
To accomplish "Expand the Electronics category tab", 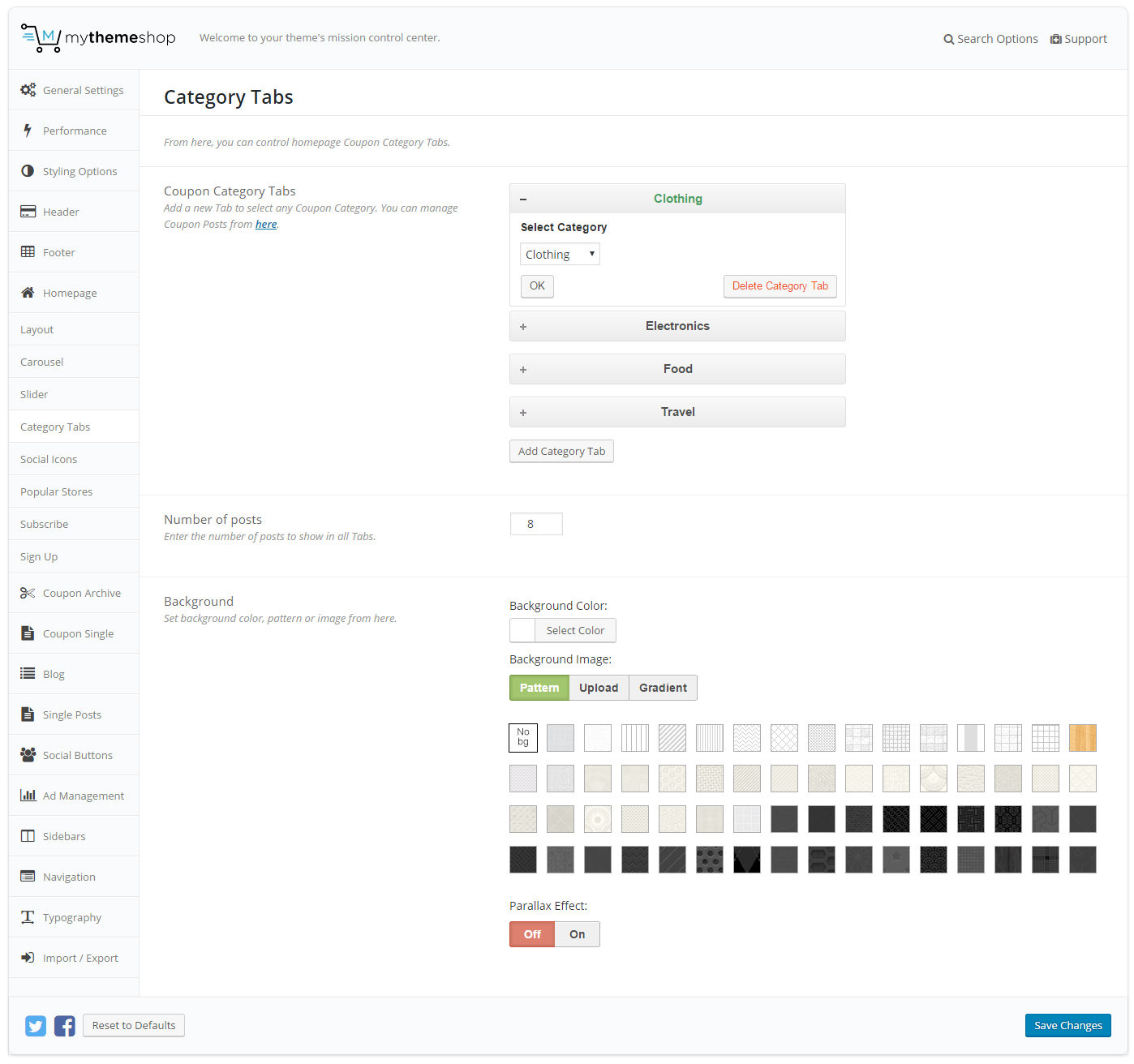I will coord(677,326).
